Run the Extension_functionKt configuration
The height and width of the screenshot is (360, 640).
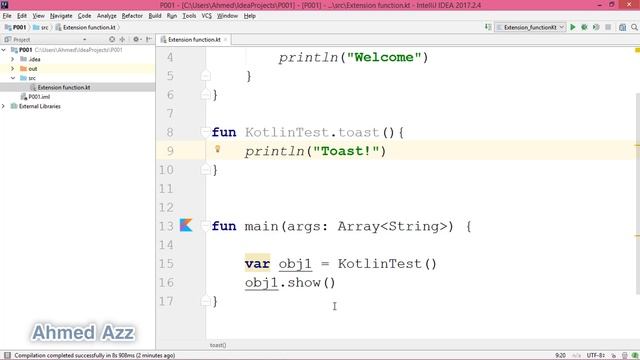pyautogui.click(x=573, y=27)
